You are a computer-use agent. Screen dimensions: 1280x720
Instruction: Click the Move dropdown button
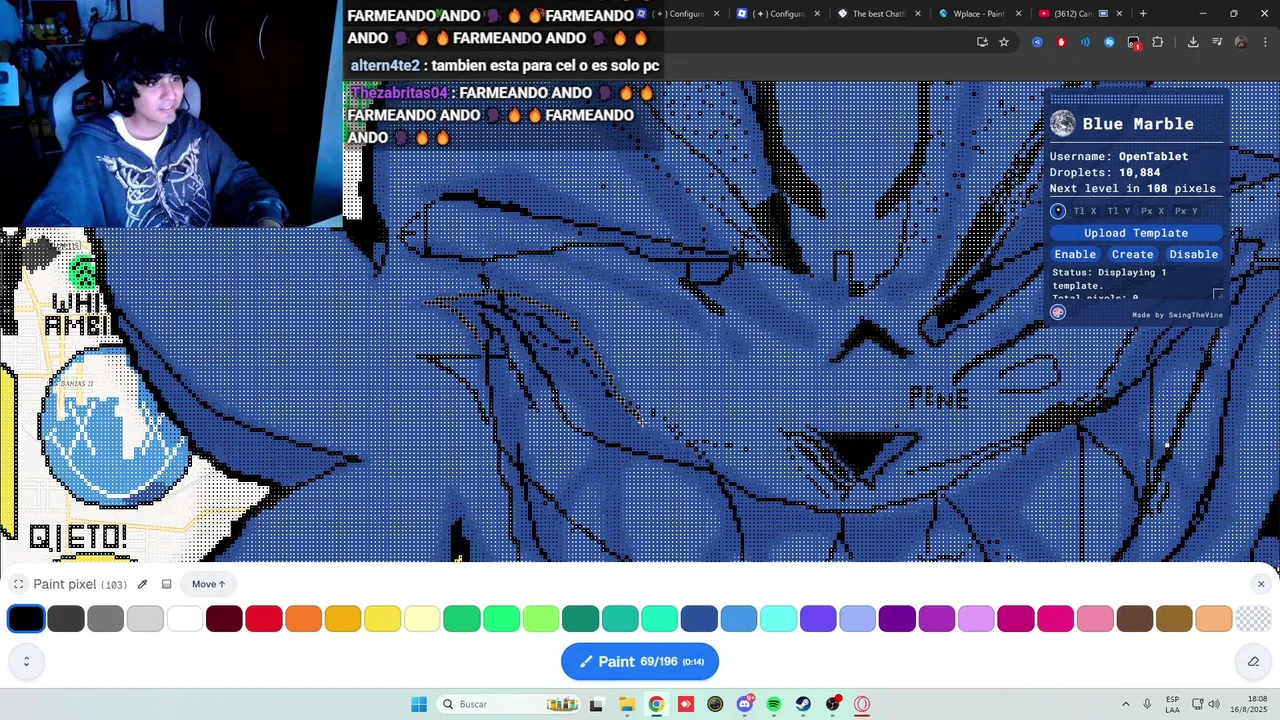pyautogui.click(x=209, y=584)
